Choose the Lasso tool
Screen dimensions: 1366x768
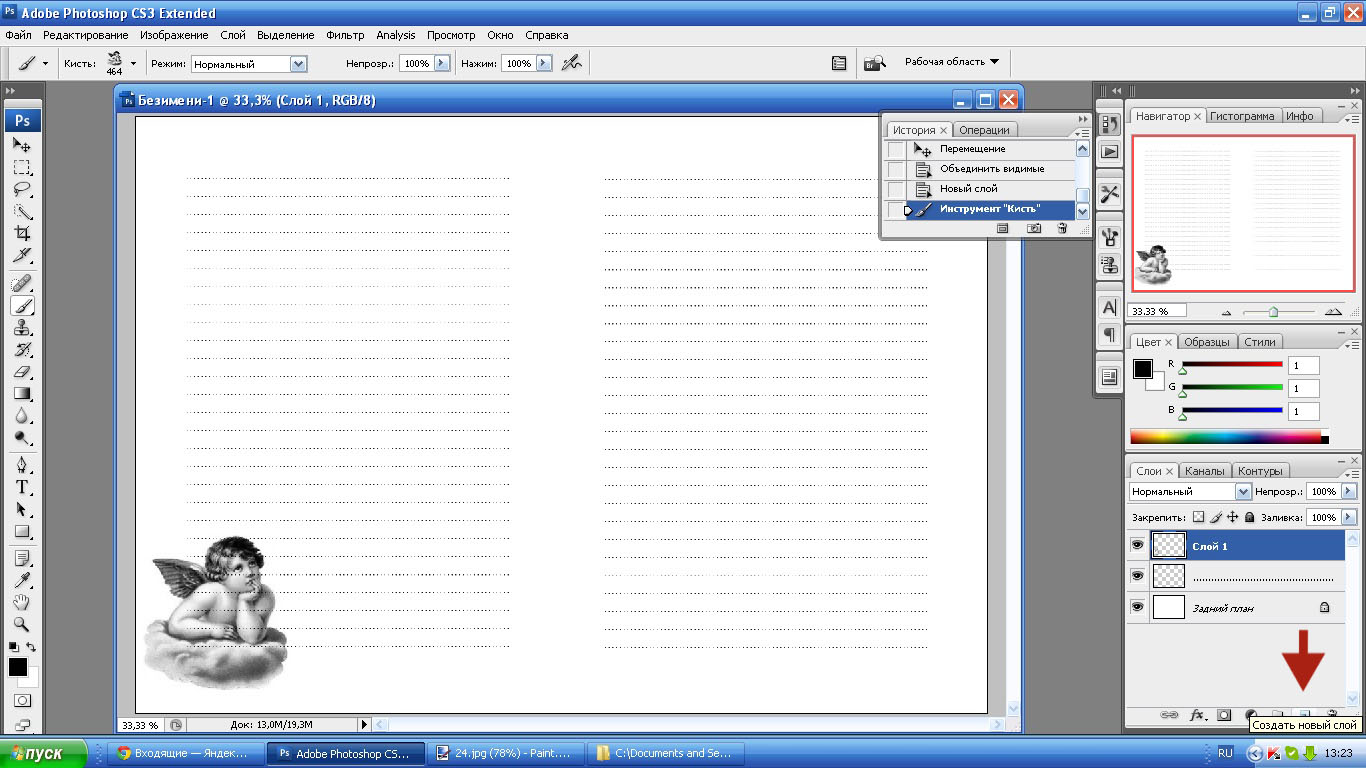[x=22, y=189]
